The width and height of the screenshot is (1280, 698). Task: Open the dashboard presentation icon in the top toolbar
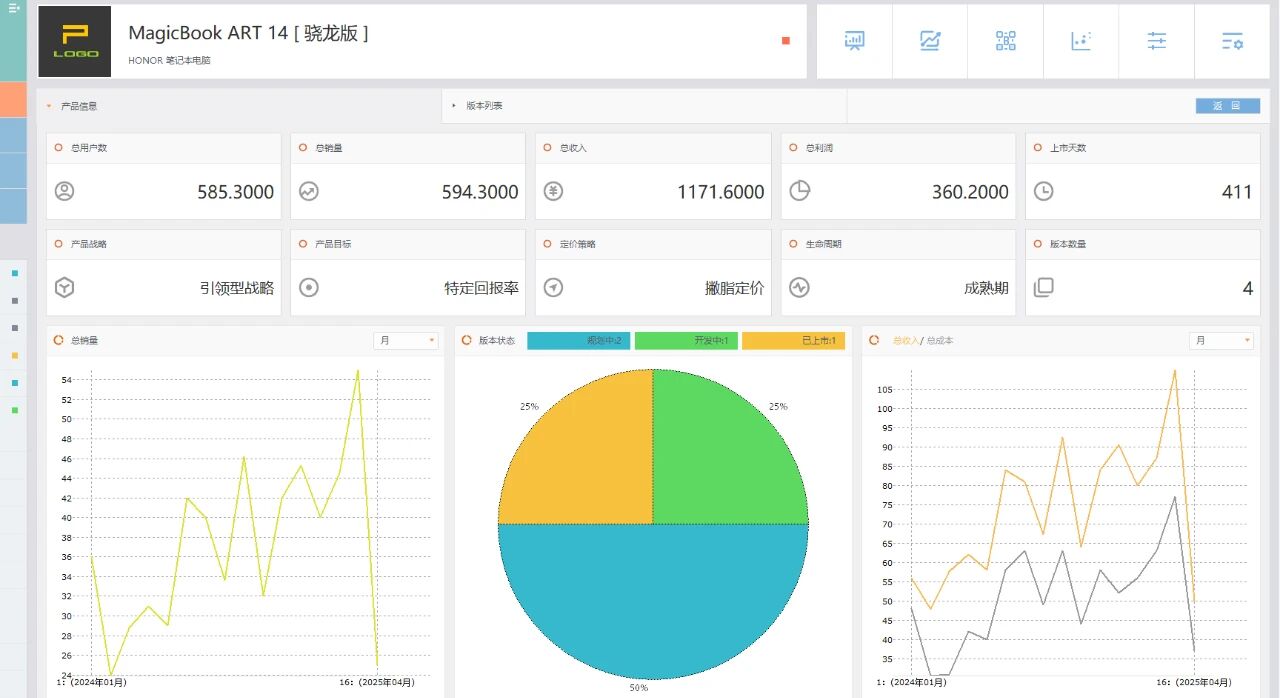854,41
